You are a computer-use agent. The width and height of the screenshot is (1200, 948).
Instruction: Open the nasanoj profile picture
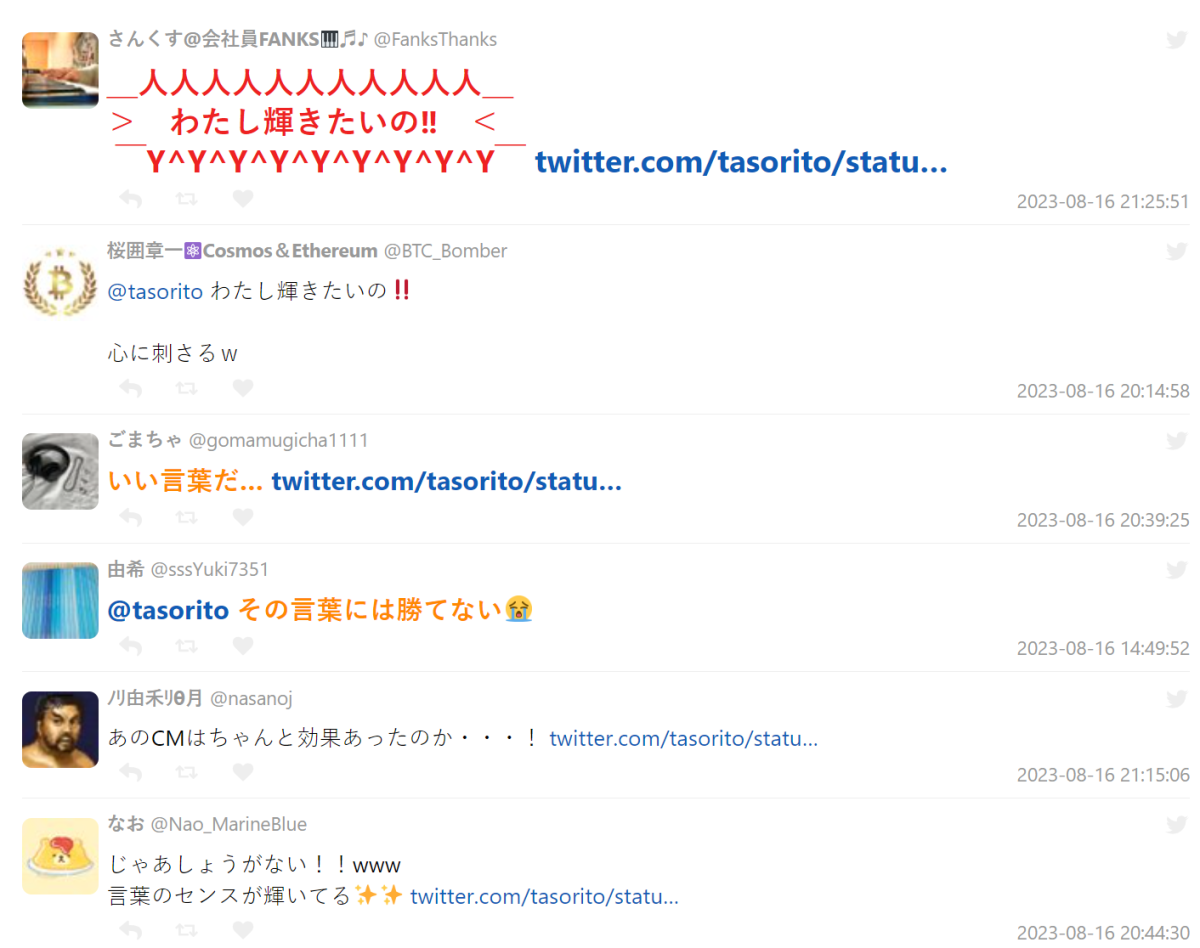click(60, 729)
